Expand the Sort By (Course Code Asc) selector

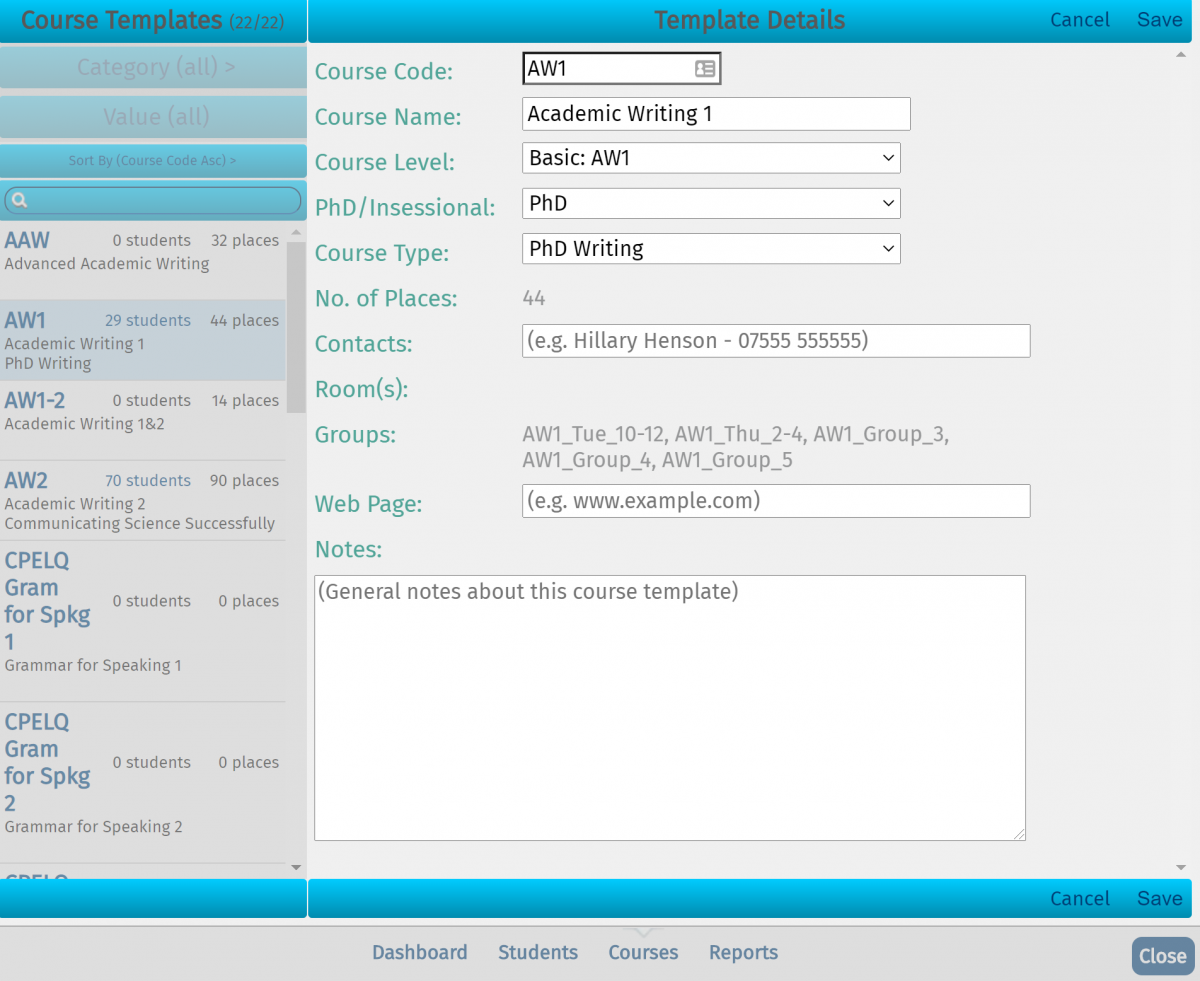point(153,161)
